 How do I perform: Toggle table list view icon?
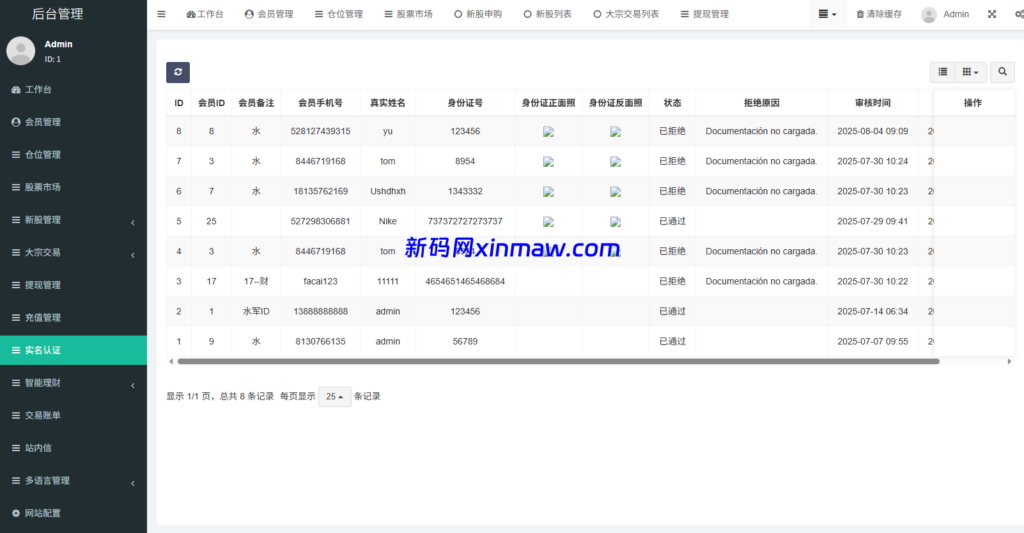click(x=942, y=72)
